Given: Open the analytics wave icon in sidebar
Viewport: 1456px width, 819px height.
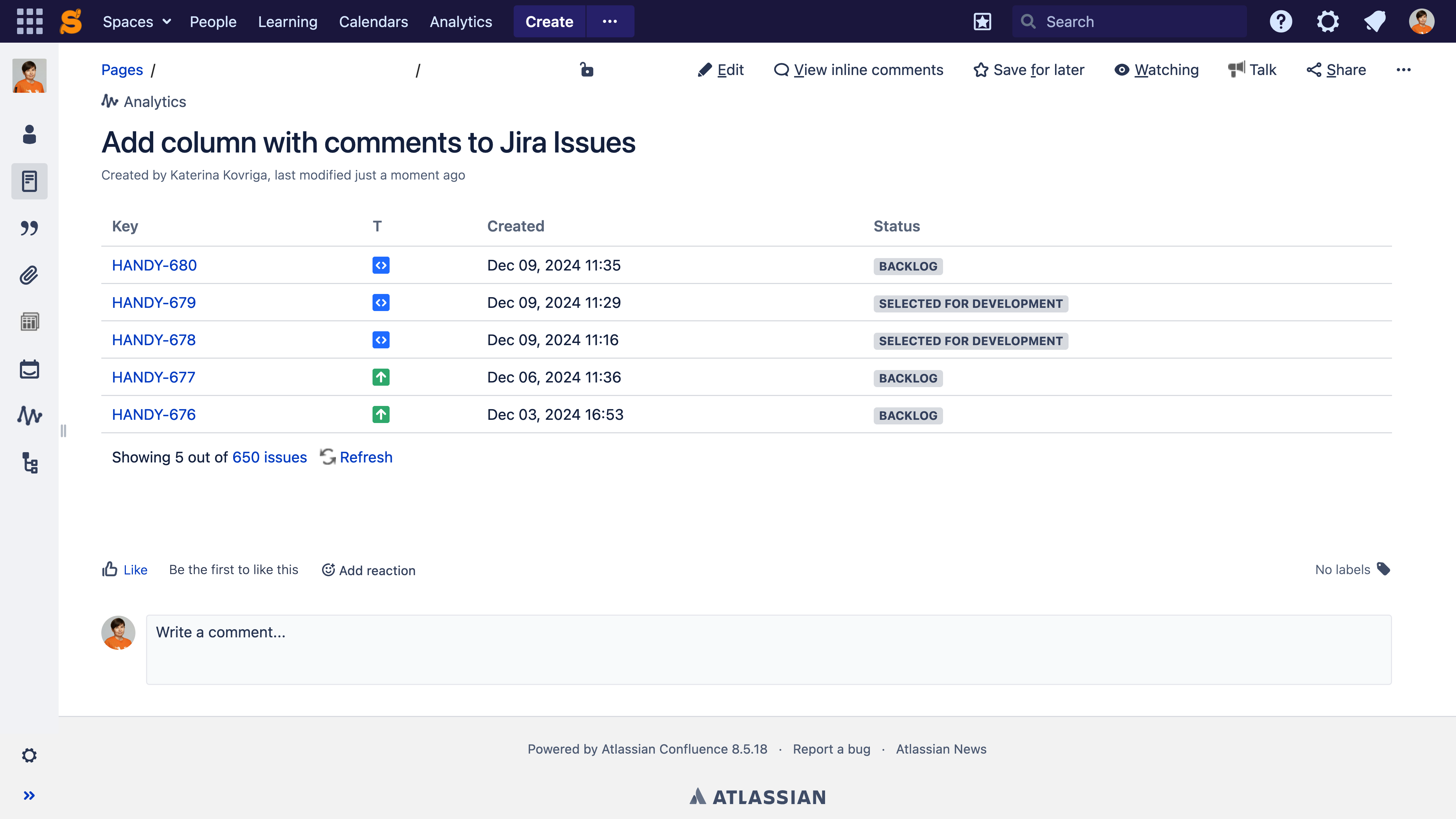Looking at the screenshot, I should pyautogui.click(x=30, y=416).
